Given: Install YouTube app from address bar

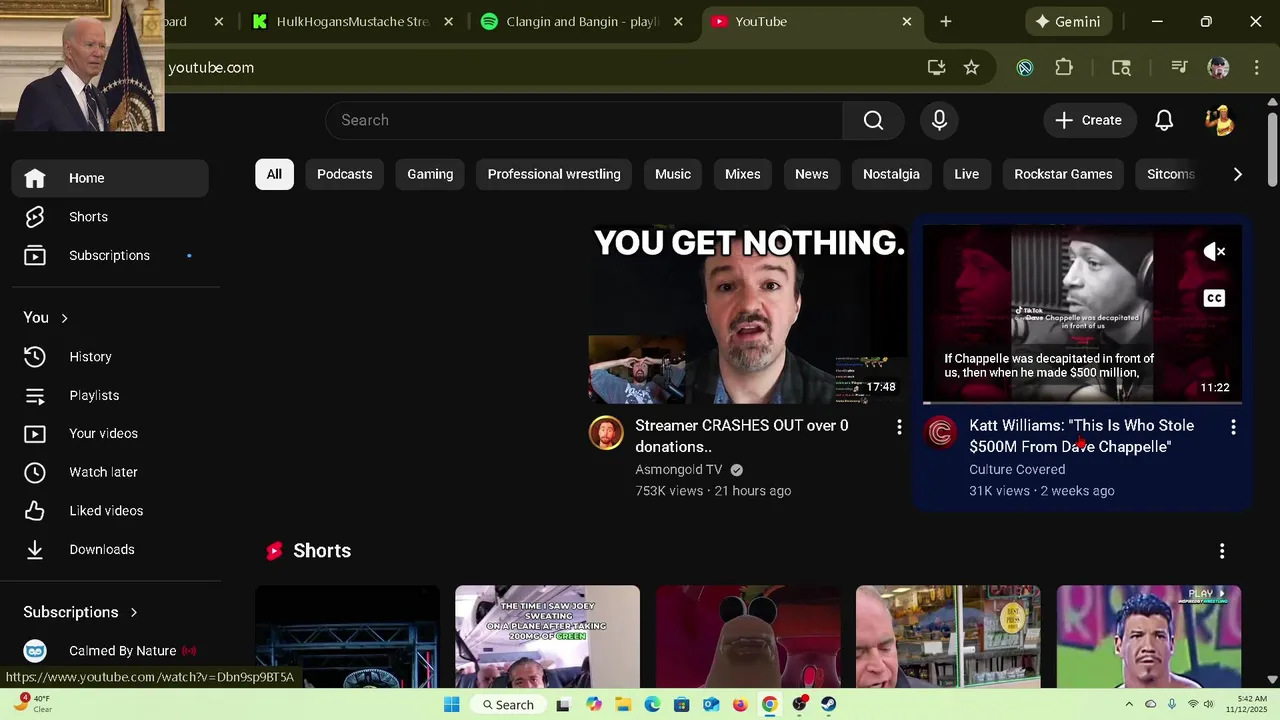Looking at the screenshot, I should tap(936, 67).
